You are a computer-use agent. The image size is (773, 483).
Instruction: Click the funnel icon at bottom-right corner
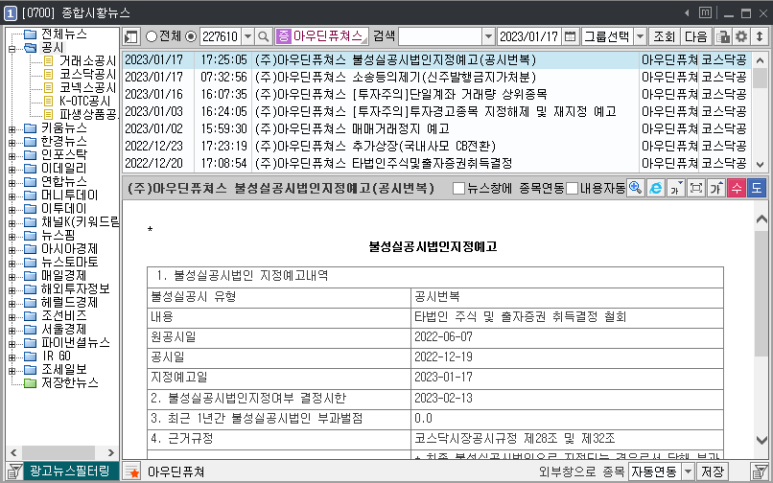[760, 472]
